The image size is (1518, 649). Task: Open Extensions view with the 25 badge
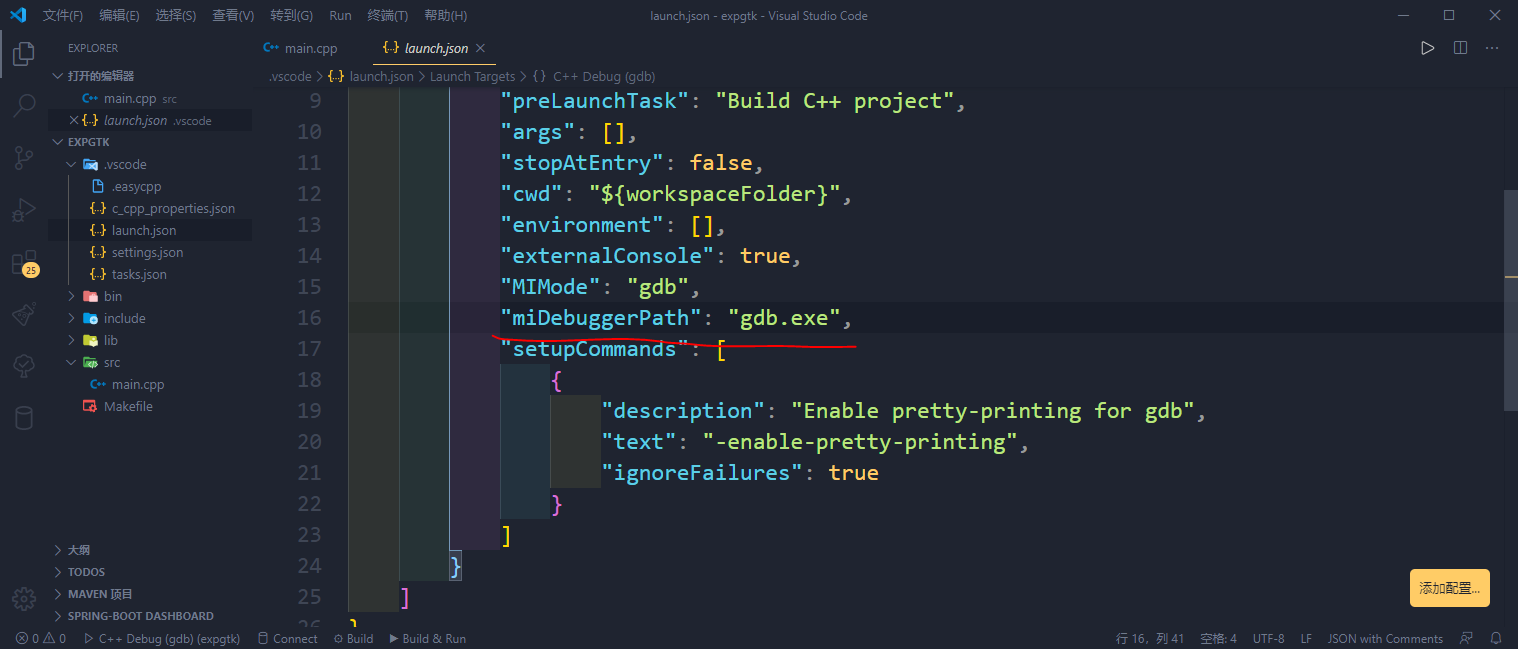coord(24,263)
